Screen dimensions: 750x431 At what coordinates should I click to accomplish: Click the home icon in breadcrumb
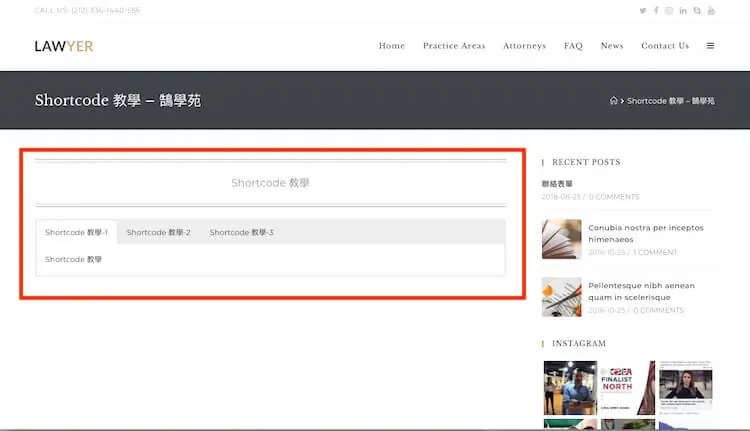(x=613, y=100)
